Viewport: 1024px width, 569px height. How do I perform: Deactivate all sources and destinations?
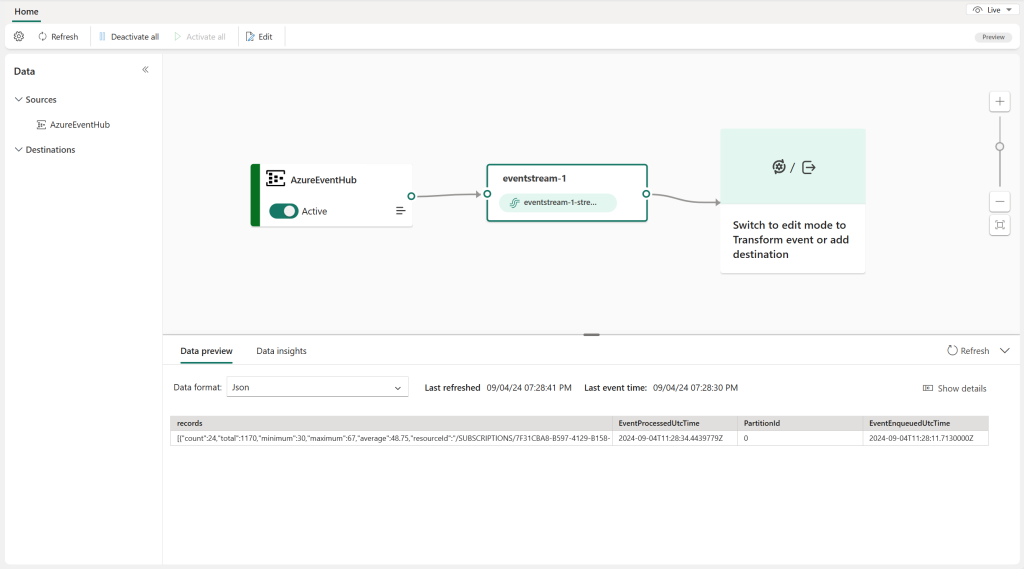(129, 37)
